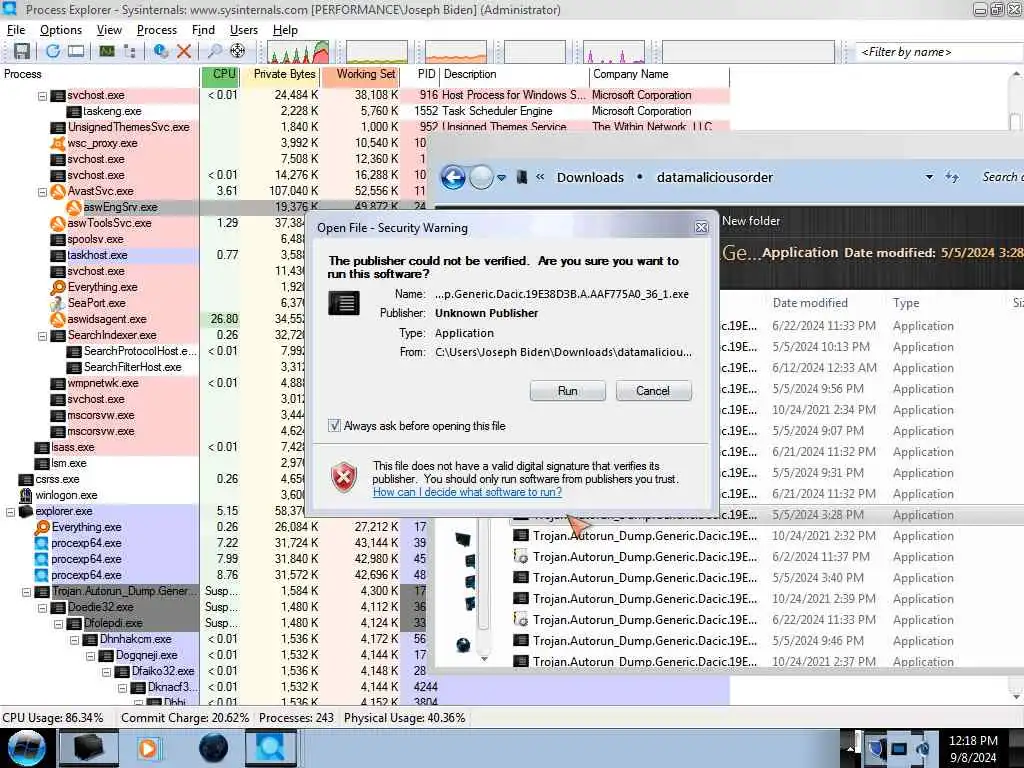This screenshot has height=768, width=1024.
Task: Collapse the Trojan.Autorun_Dump.Gener process node
Action: [26, 592]
